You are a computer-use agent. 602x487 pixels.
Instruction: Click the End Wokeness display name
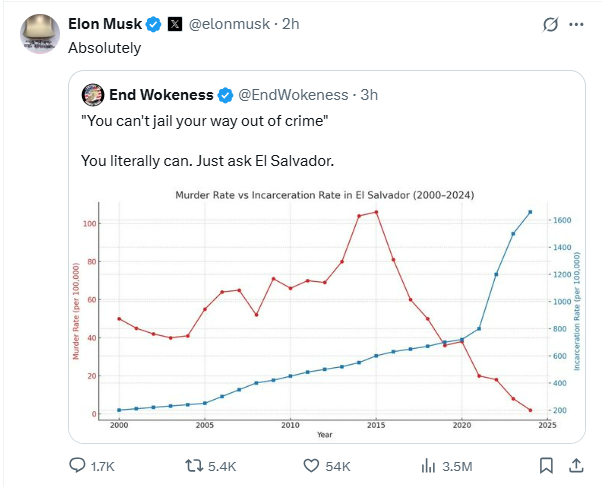tap(161, 95)
